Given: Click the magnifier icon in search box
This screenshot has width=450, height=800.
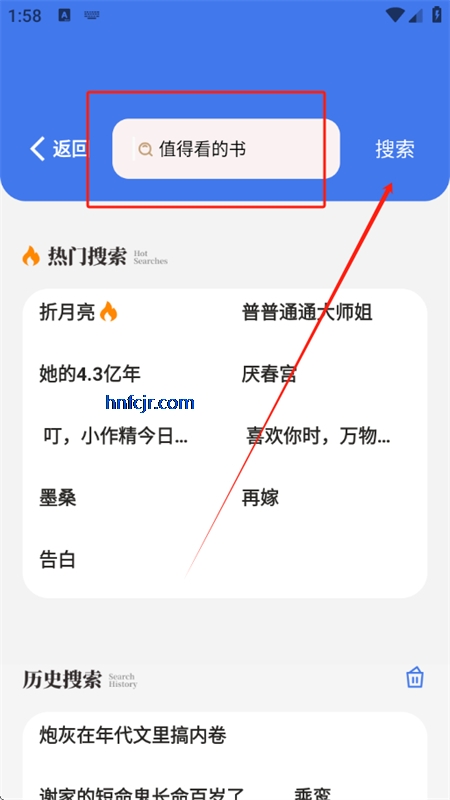Looking at the screenshot, I should 145,149.
